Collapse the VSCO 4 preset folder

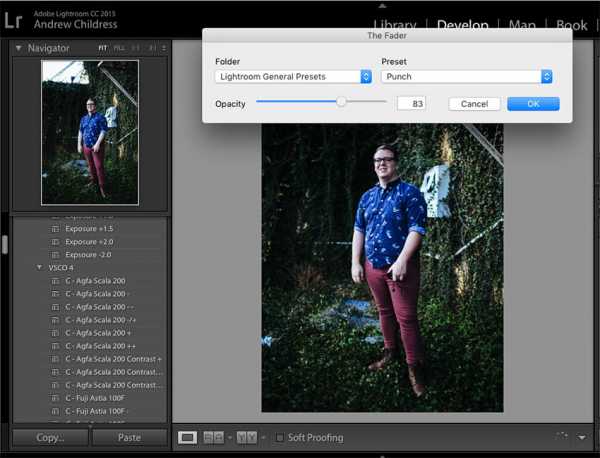[39, 268]
